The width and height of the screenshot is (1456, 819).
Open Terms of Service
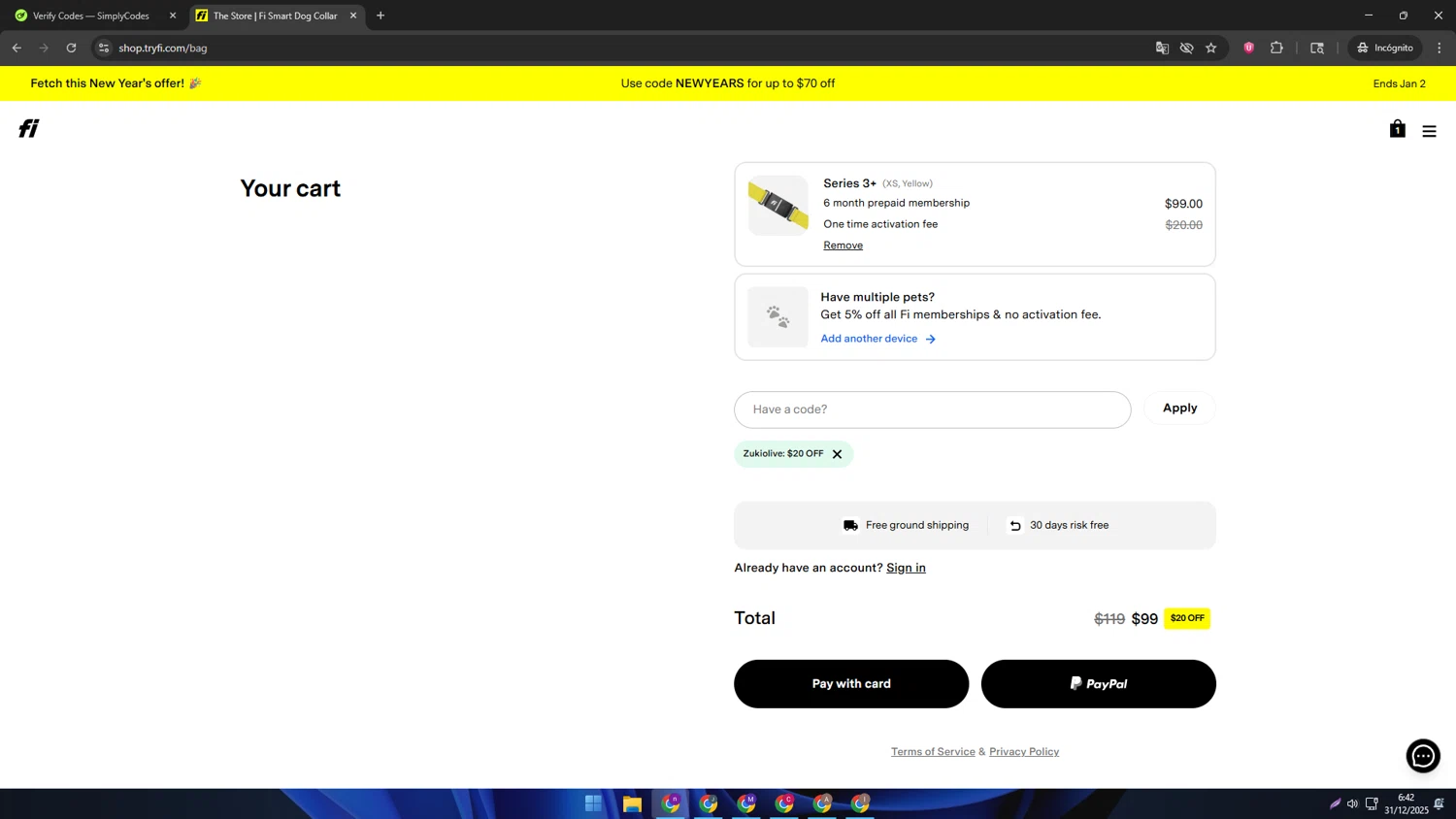click(x=933, y=752)
